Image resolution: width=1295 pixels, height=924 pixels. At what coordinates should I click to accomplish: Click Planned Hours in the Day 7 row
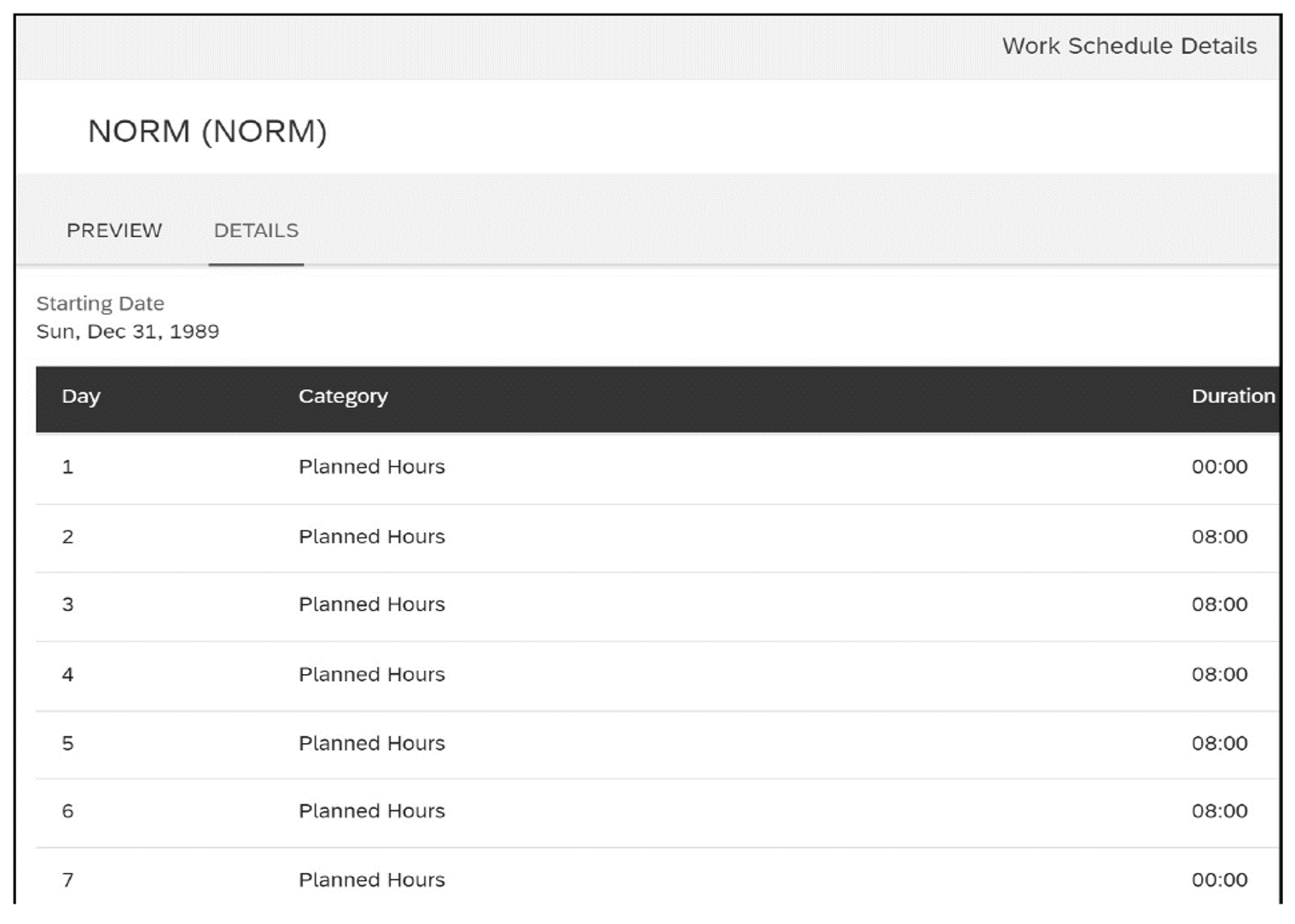click(371, 879)
